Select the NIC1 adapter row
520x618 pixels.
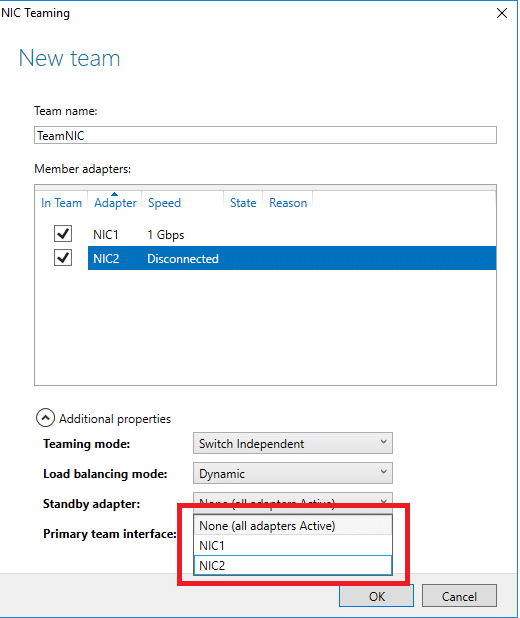tap(292, 235)
